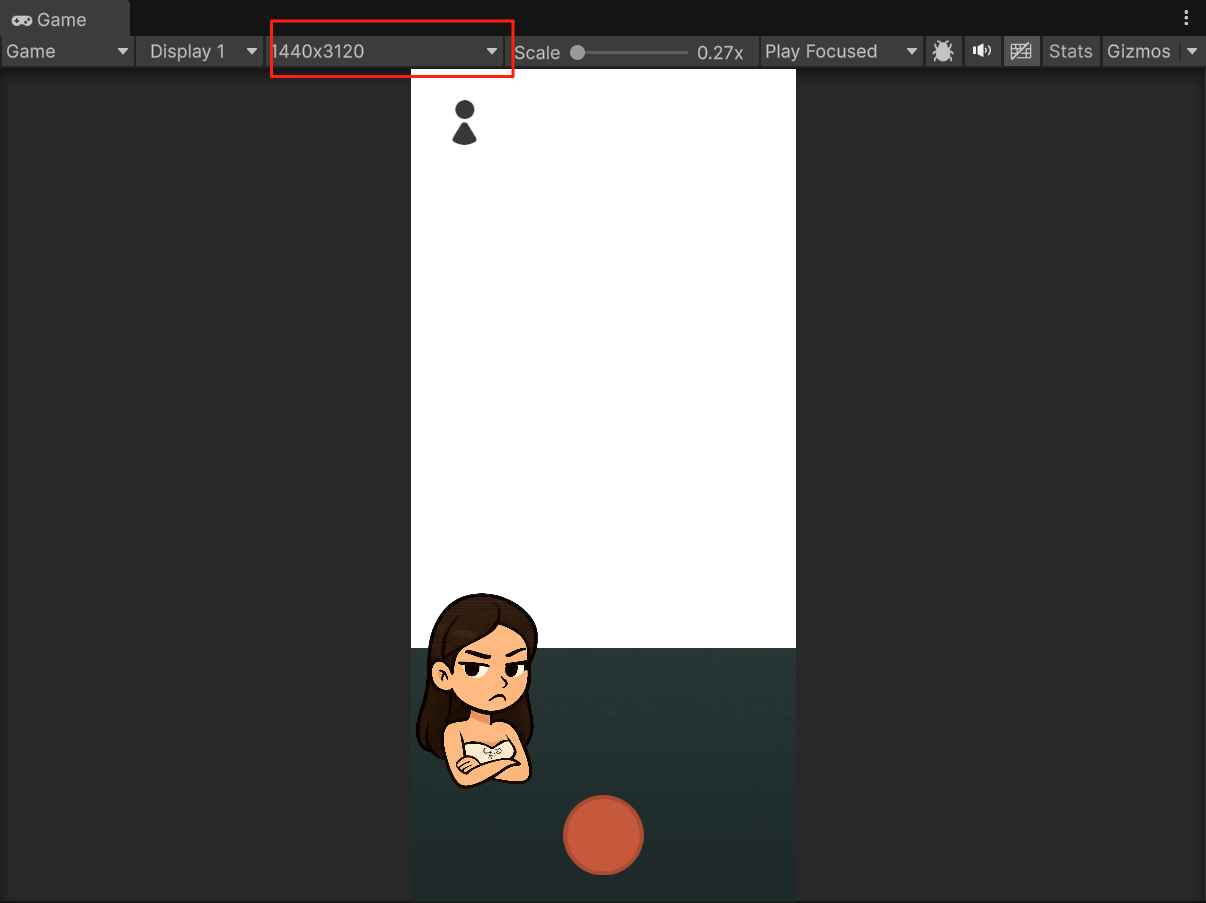Image resolution: width=1206 pixels, height=903 pixels.
Task: Click the gamepad icon on the Game tab
Action: 21,18
